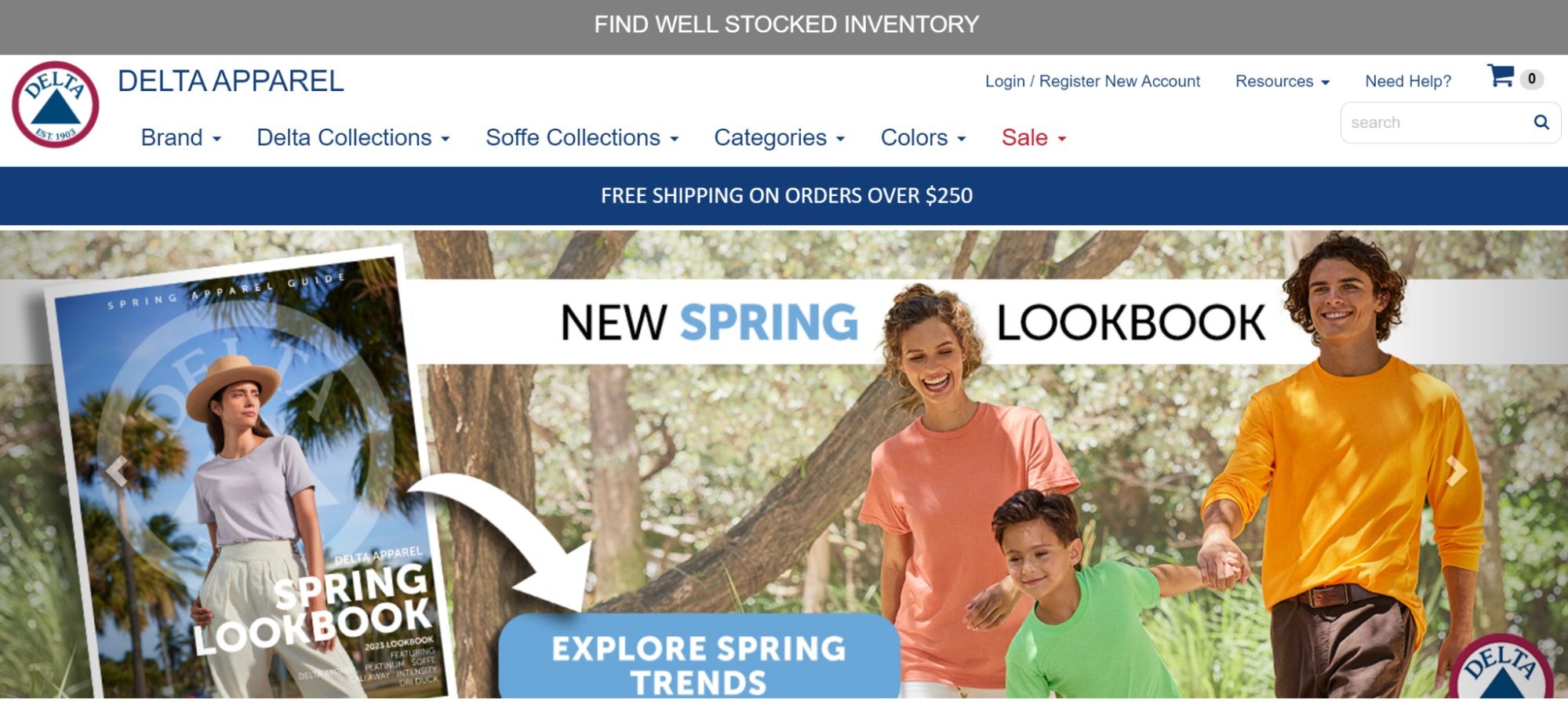This screenshot has width=1568, height=702.
Task: Click the Delta round logo in header
Action: (56, 104)
